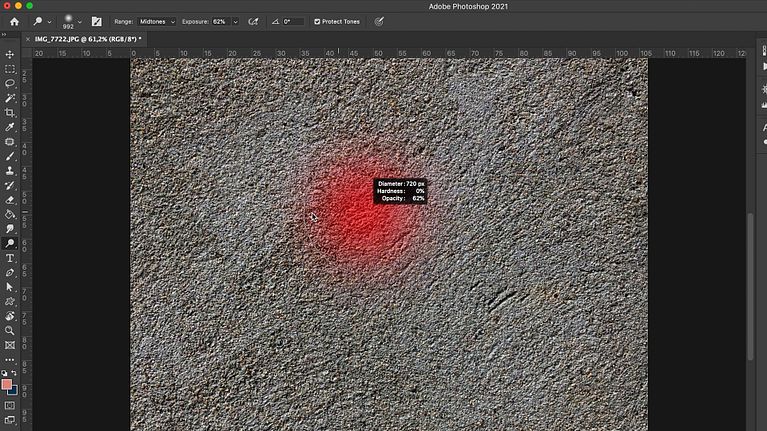Viewport: 767px width, 431px height.
Task: Select the Crop tool
Action: pos(10,113)
